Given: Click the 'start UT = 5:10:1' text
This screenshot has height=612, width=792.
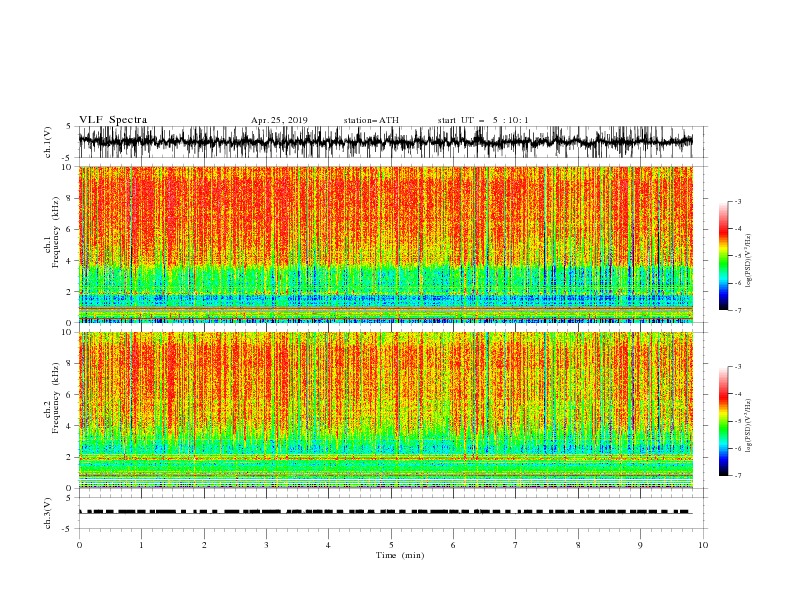Looking at the screenshot, I should (x=483, y=120).
